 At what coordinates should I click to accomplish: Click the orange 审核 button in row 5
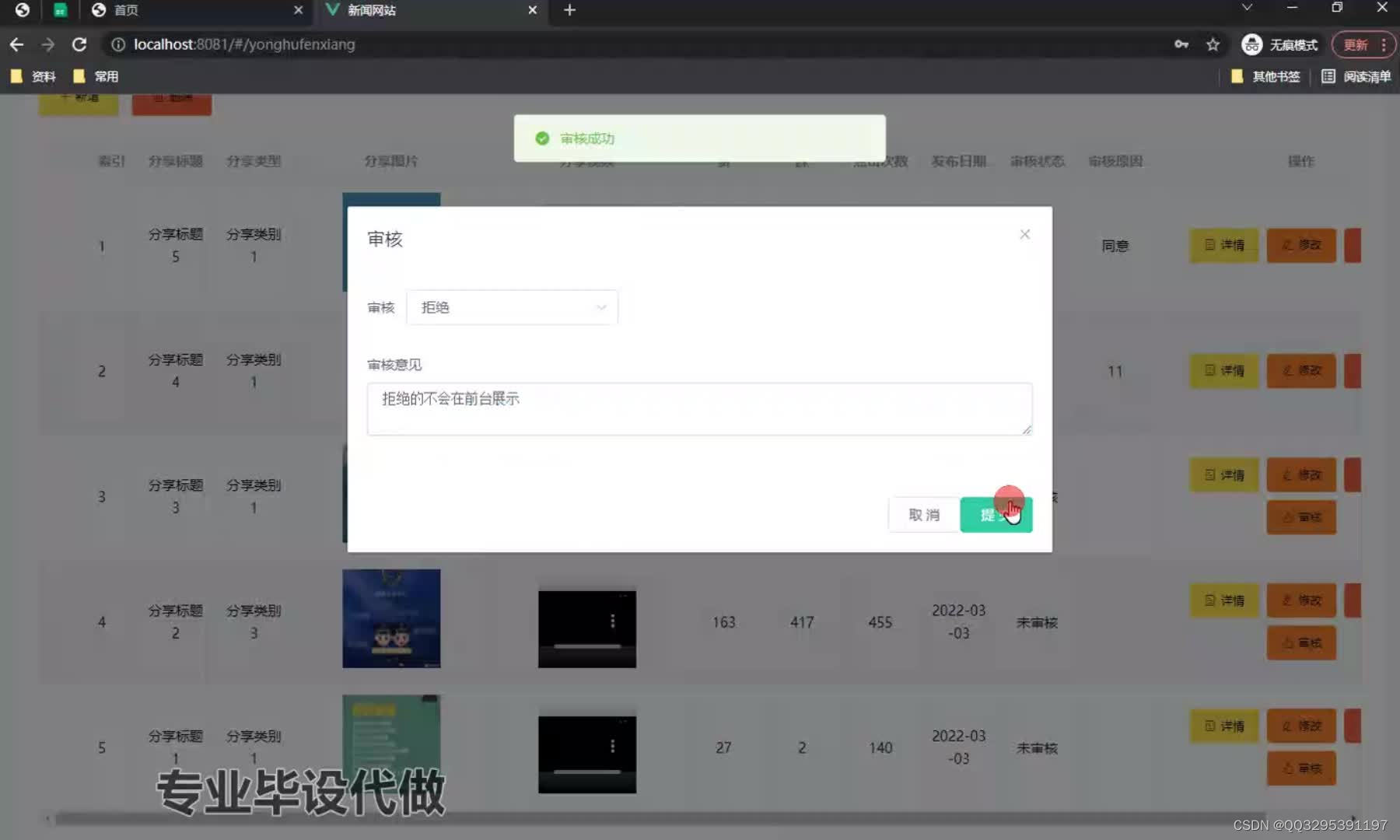(x=1301, y=768)
